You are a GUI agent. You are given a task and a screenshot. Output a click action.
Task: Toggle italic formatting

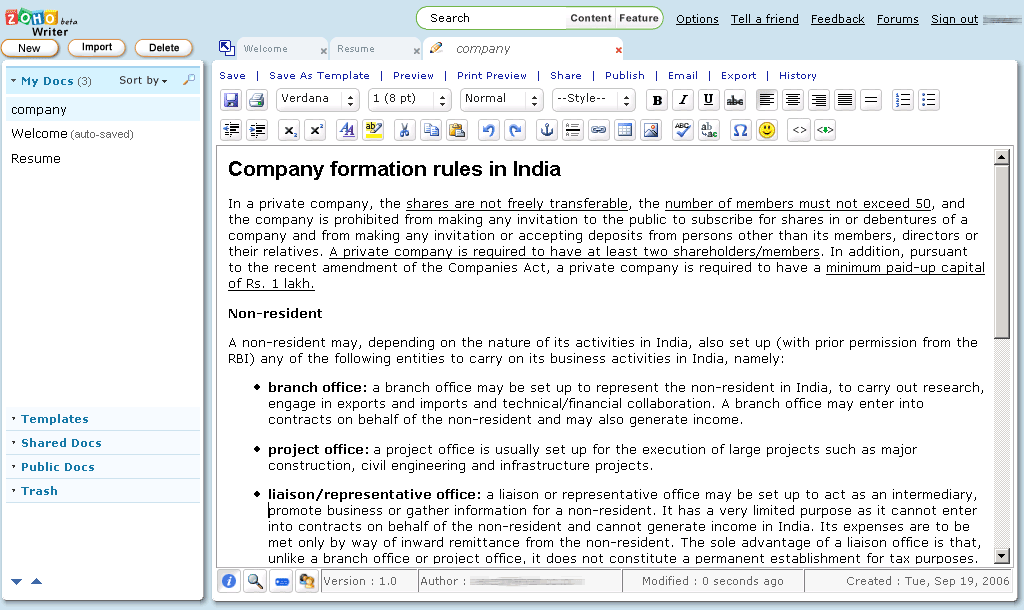(683, 100)
